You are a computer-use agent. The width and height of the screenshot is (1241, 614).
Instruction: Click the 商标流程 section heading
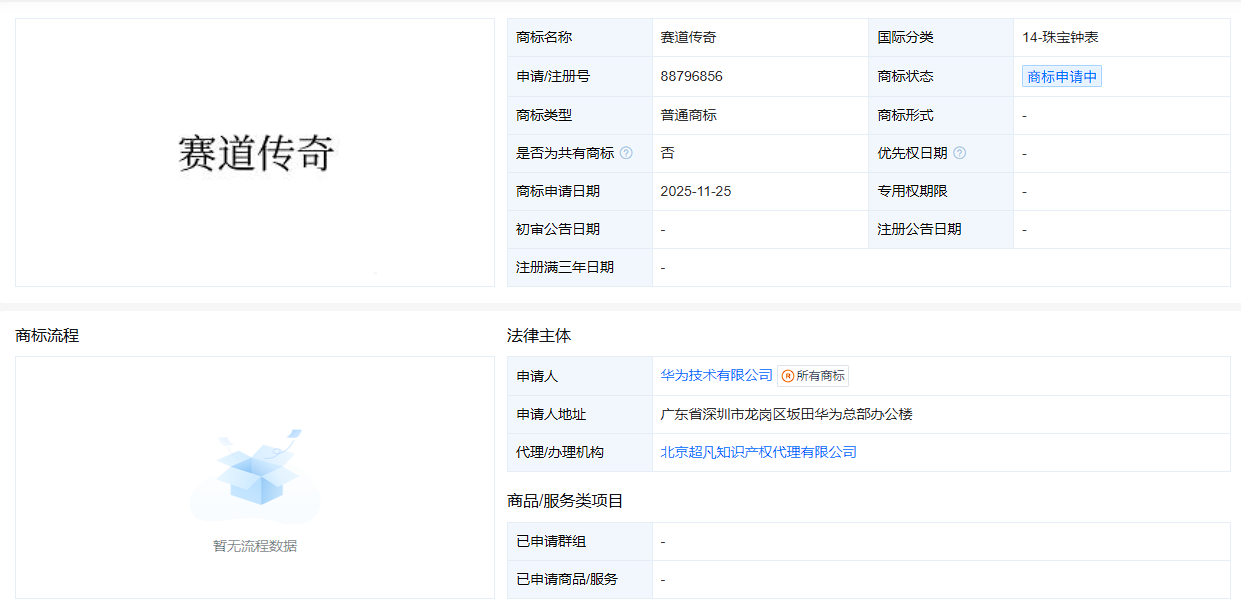(x=47, y=336)
